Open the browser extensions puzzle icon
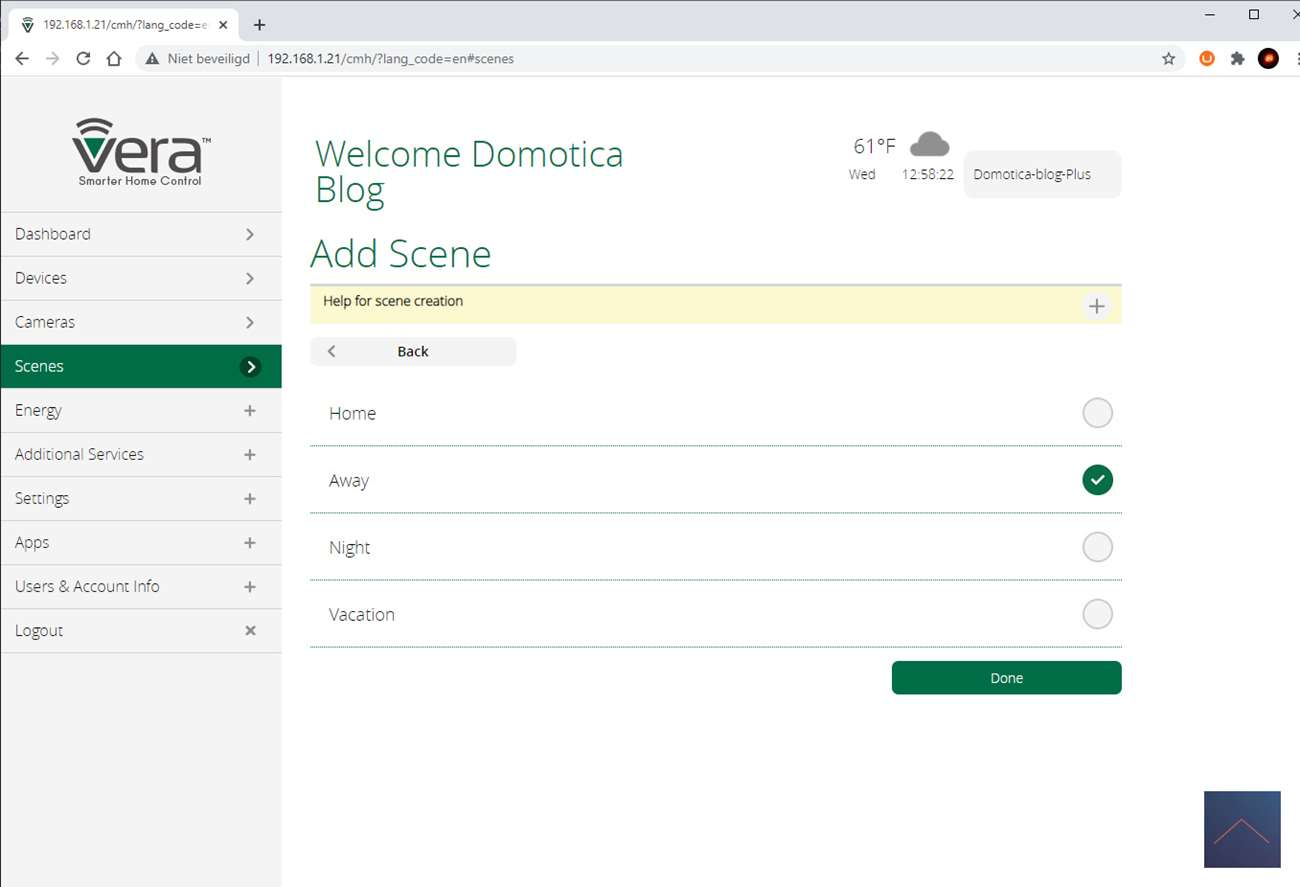This screenshot has height=887, width=1300. point(1237,59)
